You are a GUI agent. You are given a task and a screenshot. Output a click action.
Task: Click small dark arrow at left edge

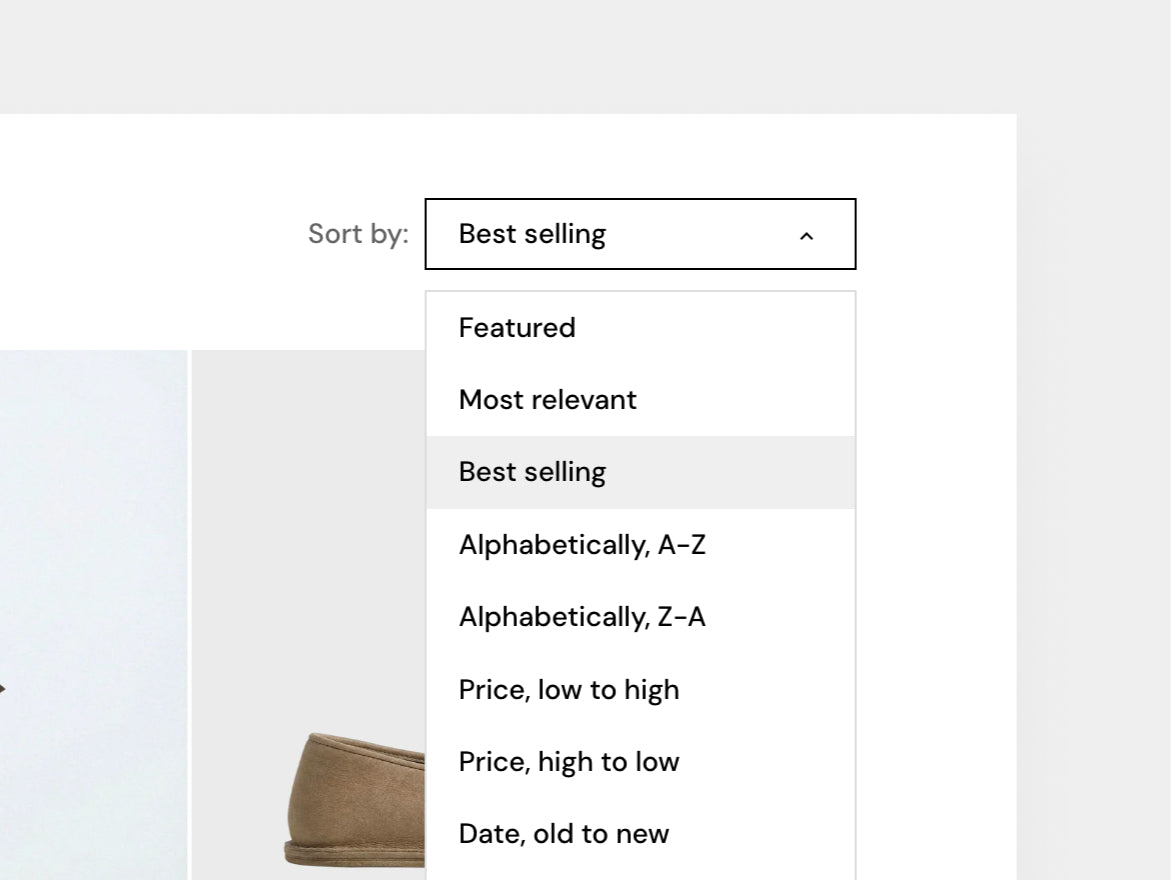click(x=3, y=688)
